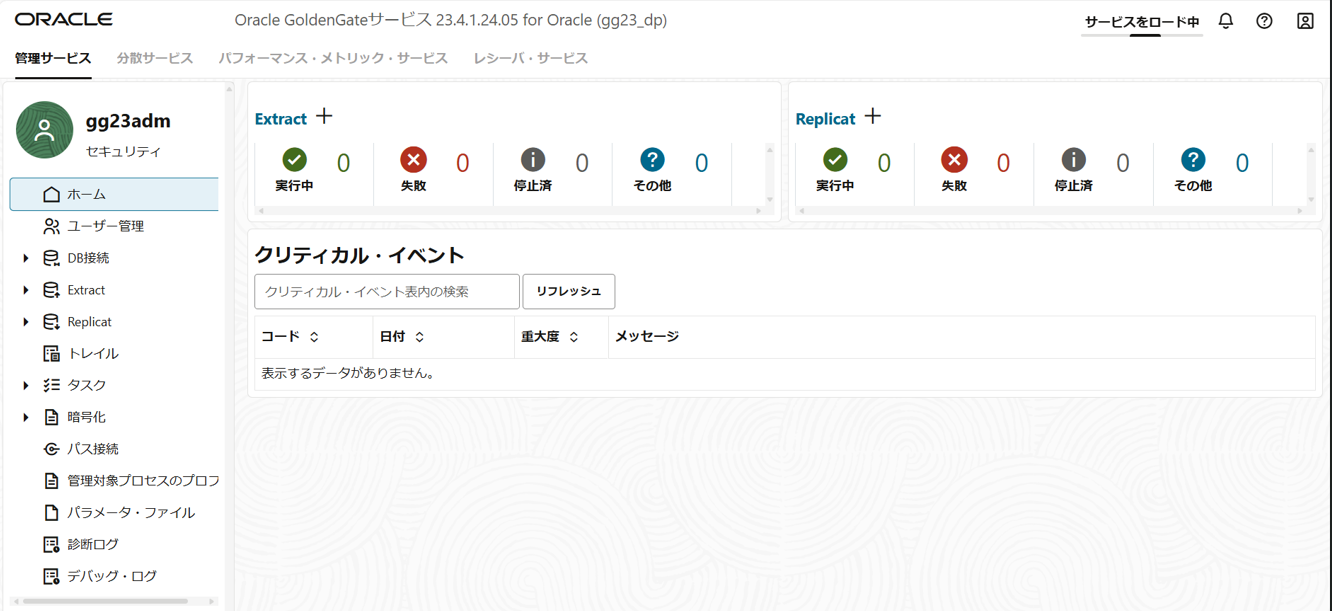Switch to レシーバ・サービス tab
The height and width of the screenshot is (611, 1332).
pyautogui.click(x=531, y=58)
